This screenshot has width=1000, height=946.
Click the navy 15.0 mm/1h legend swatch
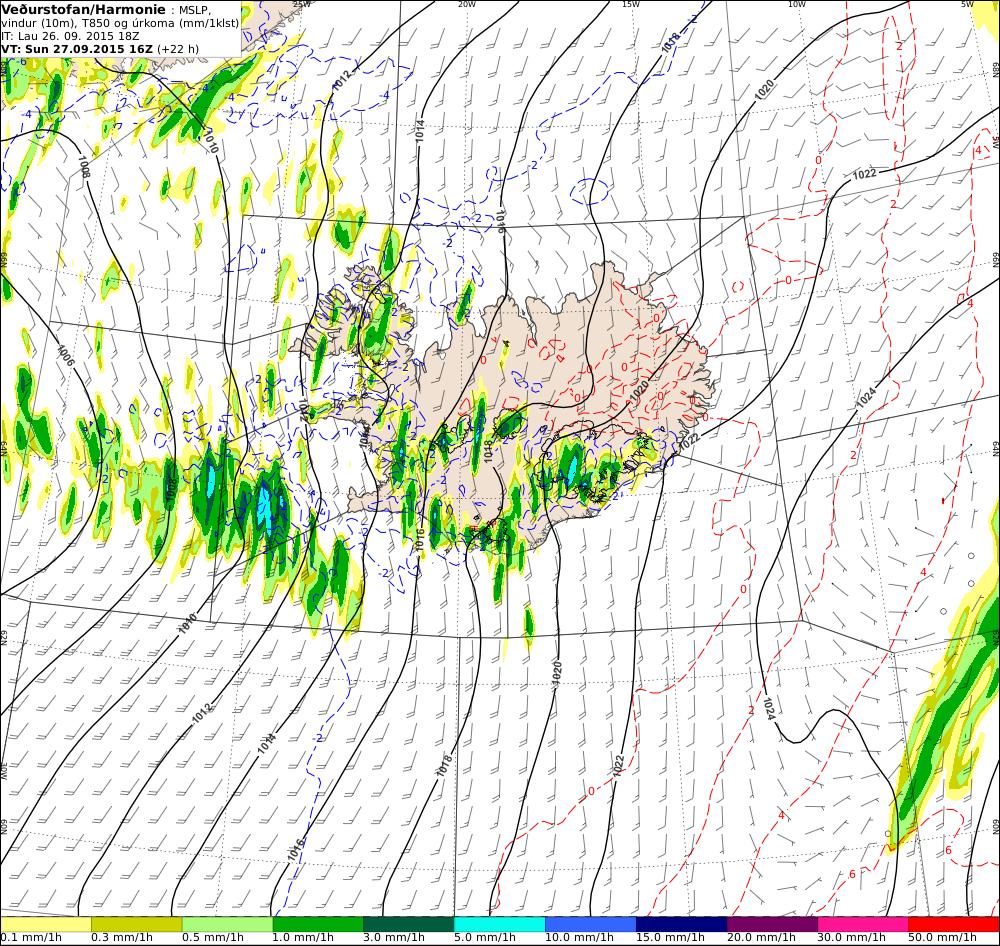click(681, 924)
